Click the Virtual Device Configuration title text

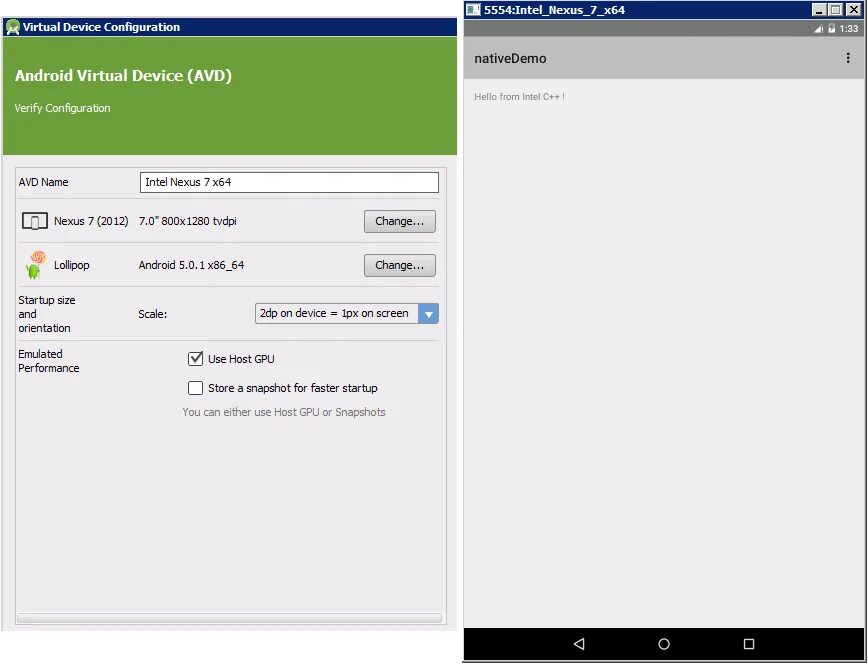(x=101, y=27)
